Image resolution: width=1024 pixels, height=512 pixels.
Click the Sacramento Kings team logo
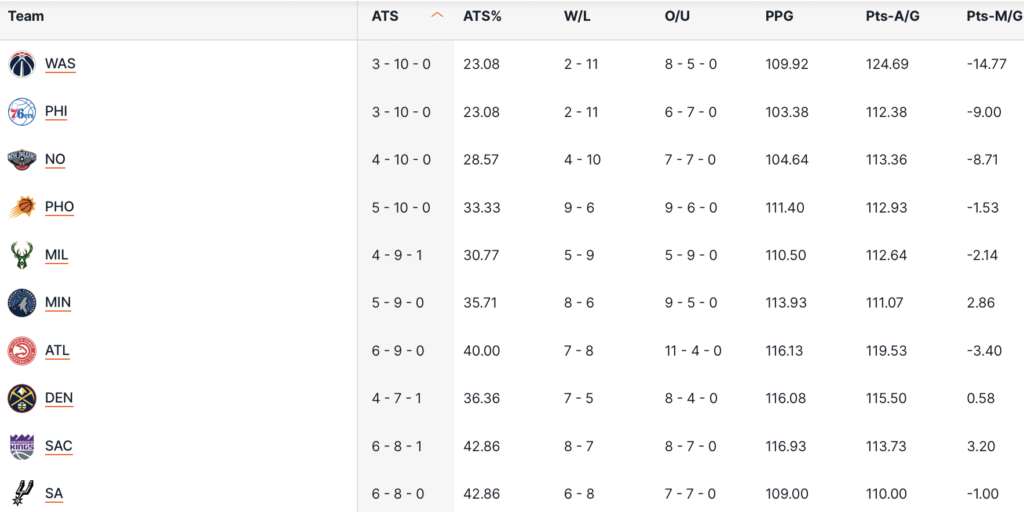pyautogui.click(x=22, y=446)
